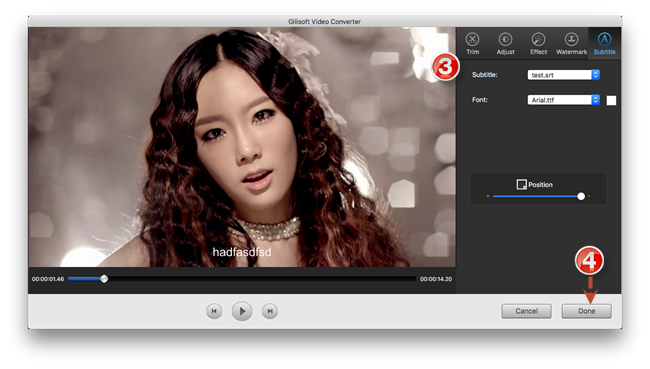The height and width of the screenshot is (369, 650).
Task: Play the video preview
Action: [x=242, y=311]
